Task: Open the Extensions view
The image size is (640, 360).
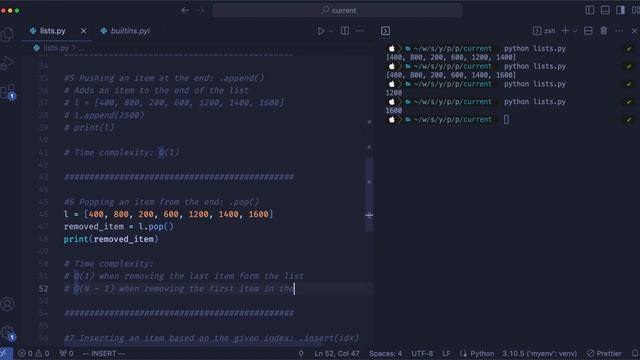Action: tap(8, 92)
